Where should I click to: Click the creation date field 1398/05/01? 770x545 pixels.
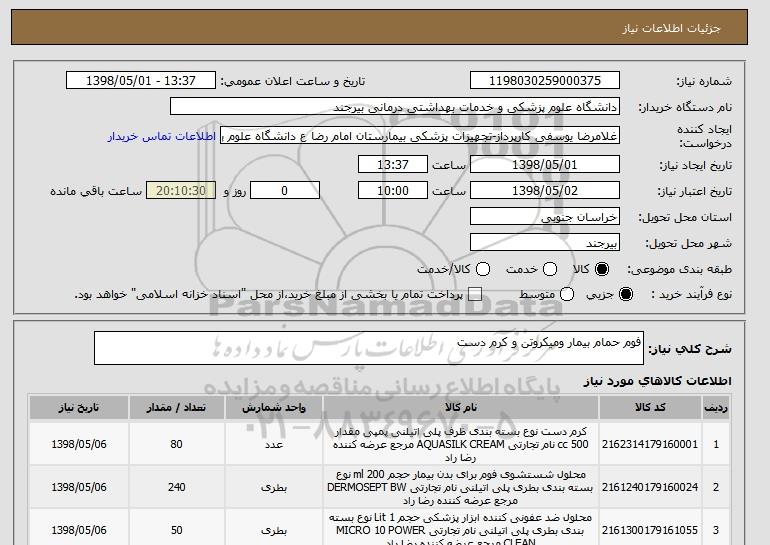(x=545, y=164)
